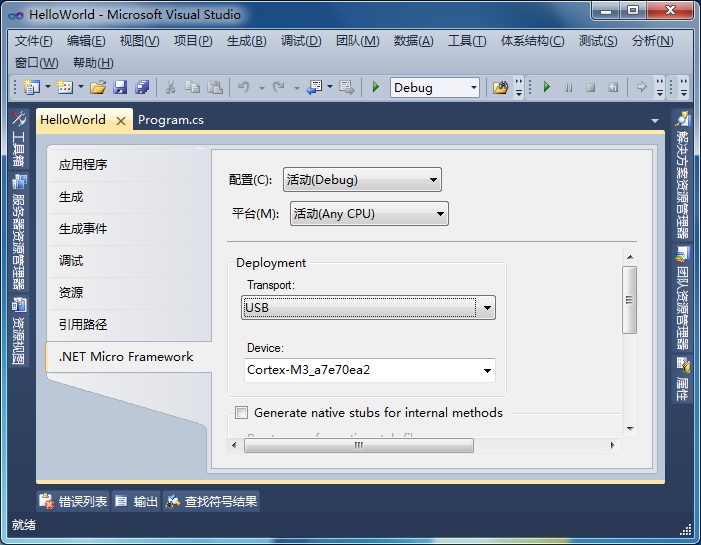Click the Add New Item toolbar icon
This screenshot has height=545, width=701.
coord(65,87)
